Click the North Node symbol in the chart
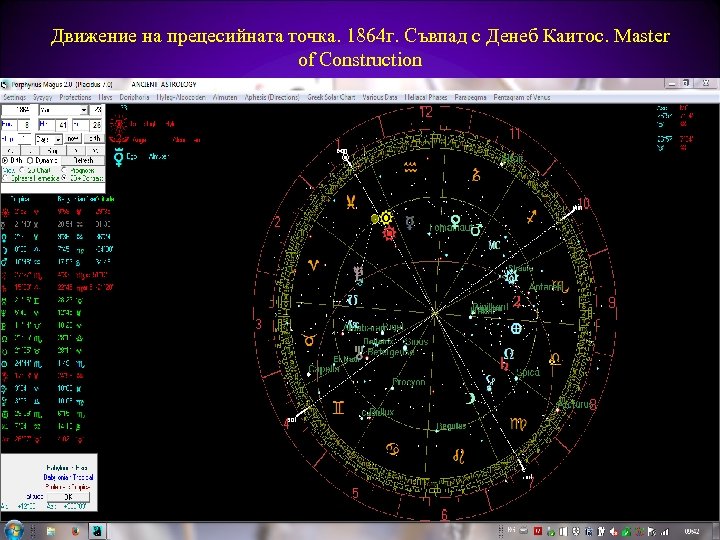Viewport: 720px width, 540px height. (509, 354)
